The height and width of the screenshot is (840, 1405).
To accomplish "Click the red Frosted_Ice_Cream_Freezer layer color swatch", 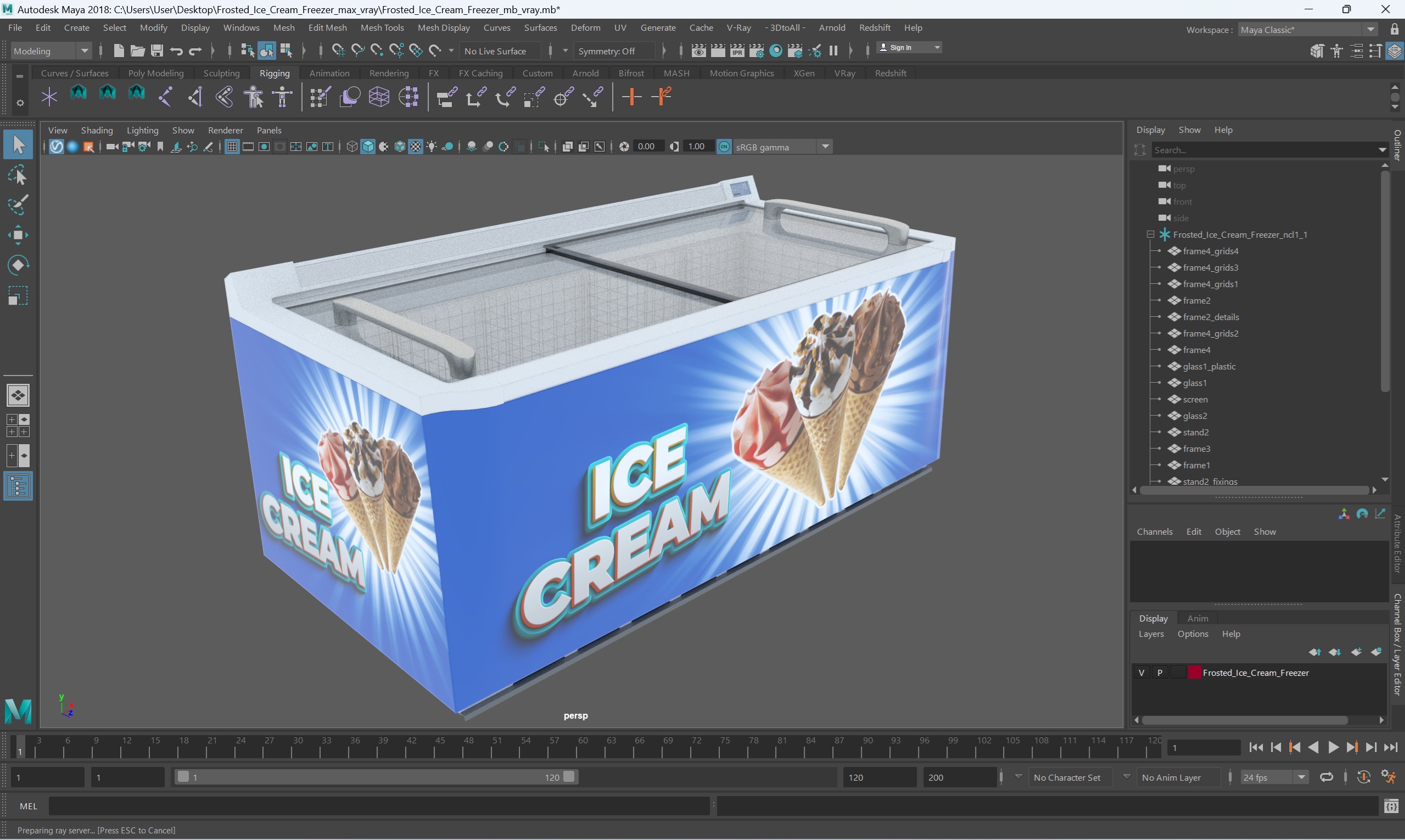I will 1194,673.
